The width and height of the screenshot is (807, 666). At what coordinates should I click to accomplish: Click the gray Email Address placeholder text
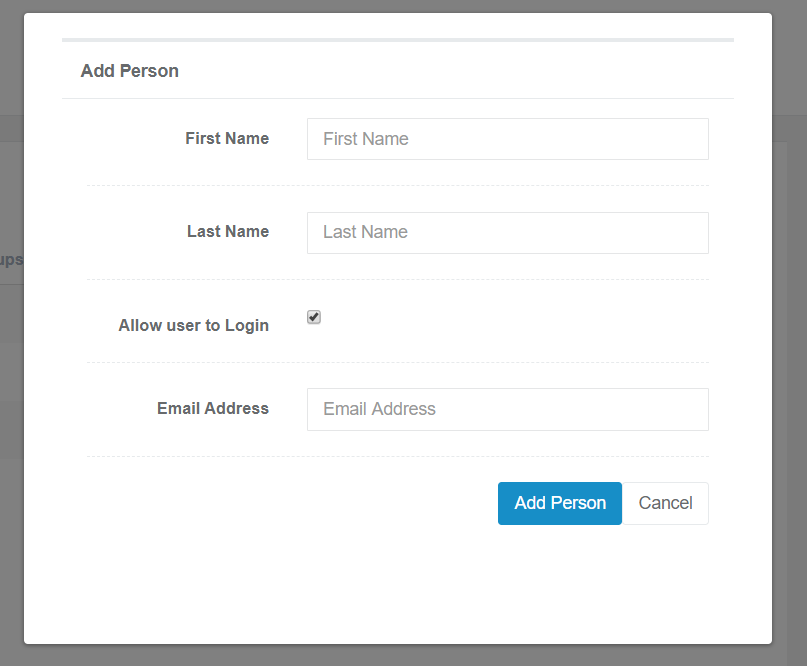379,409
